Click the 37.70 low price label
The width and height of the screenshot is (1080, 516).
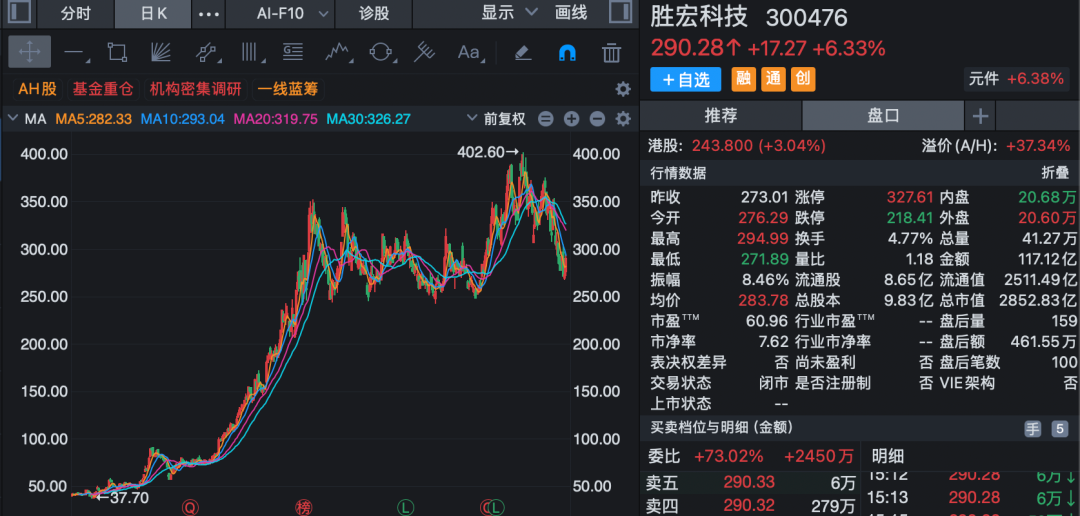125,497
